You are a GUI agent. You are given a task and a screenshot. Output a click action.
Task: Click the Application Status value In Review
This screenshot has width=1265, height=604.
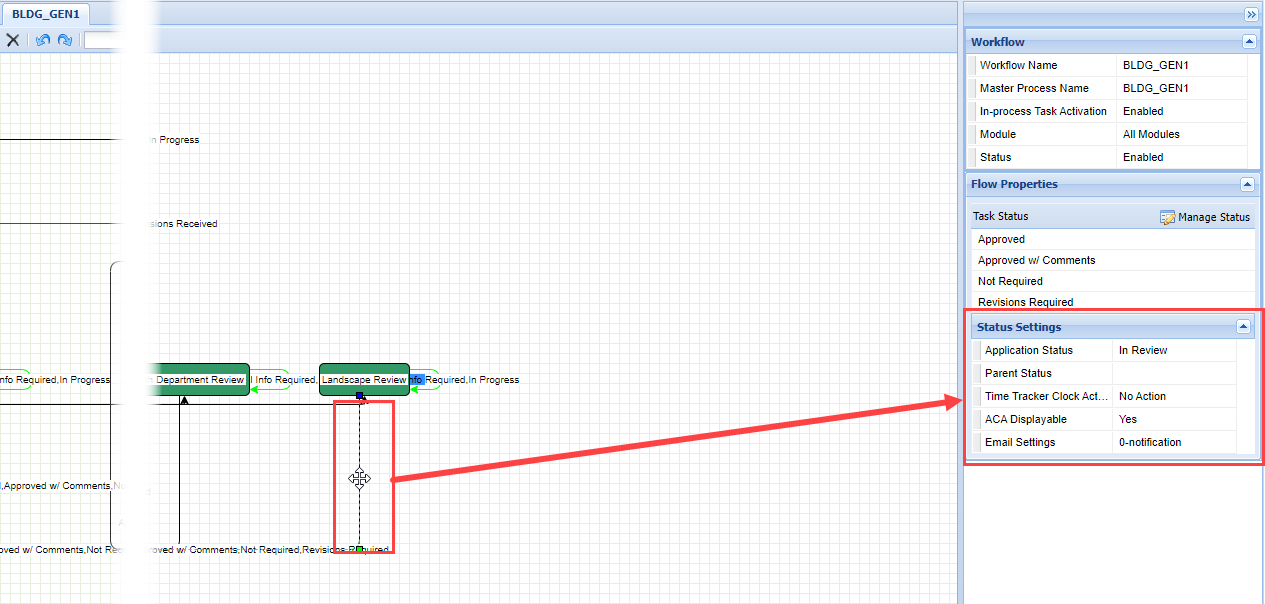(1143, 350)
